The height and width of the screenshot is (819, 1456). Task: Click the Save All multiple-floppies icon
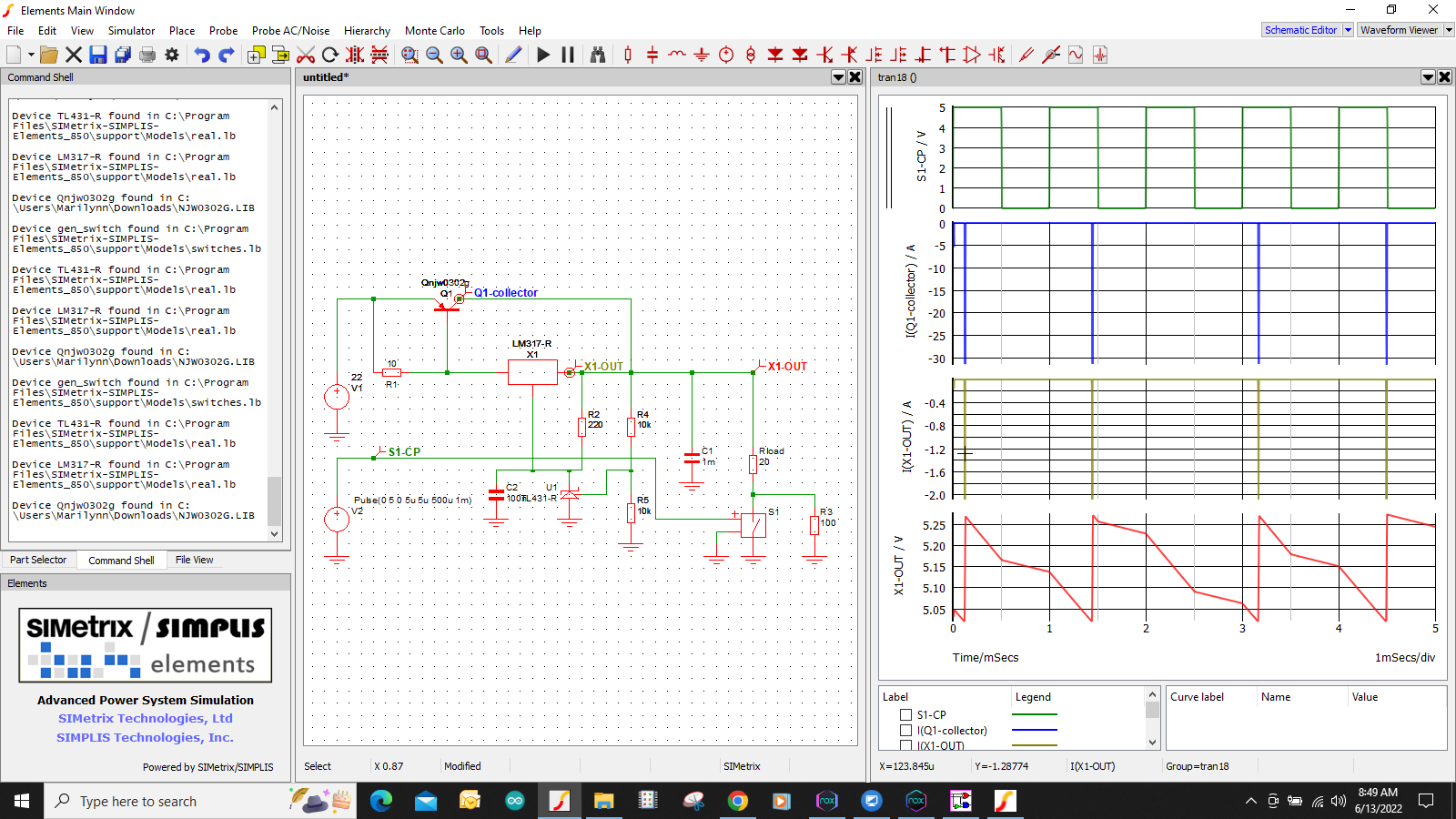123,55
